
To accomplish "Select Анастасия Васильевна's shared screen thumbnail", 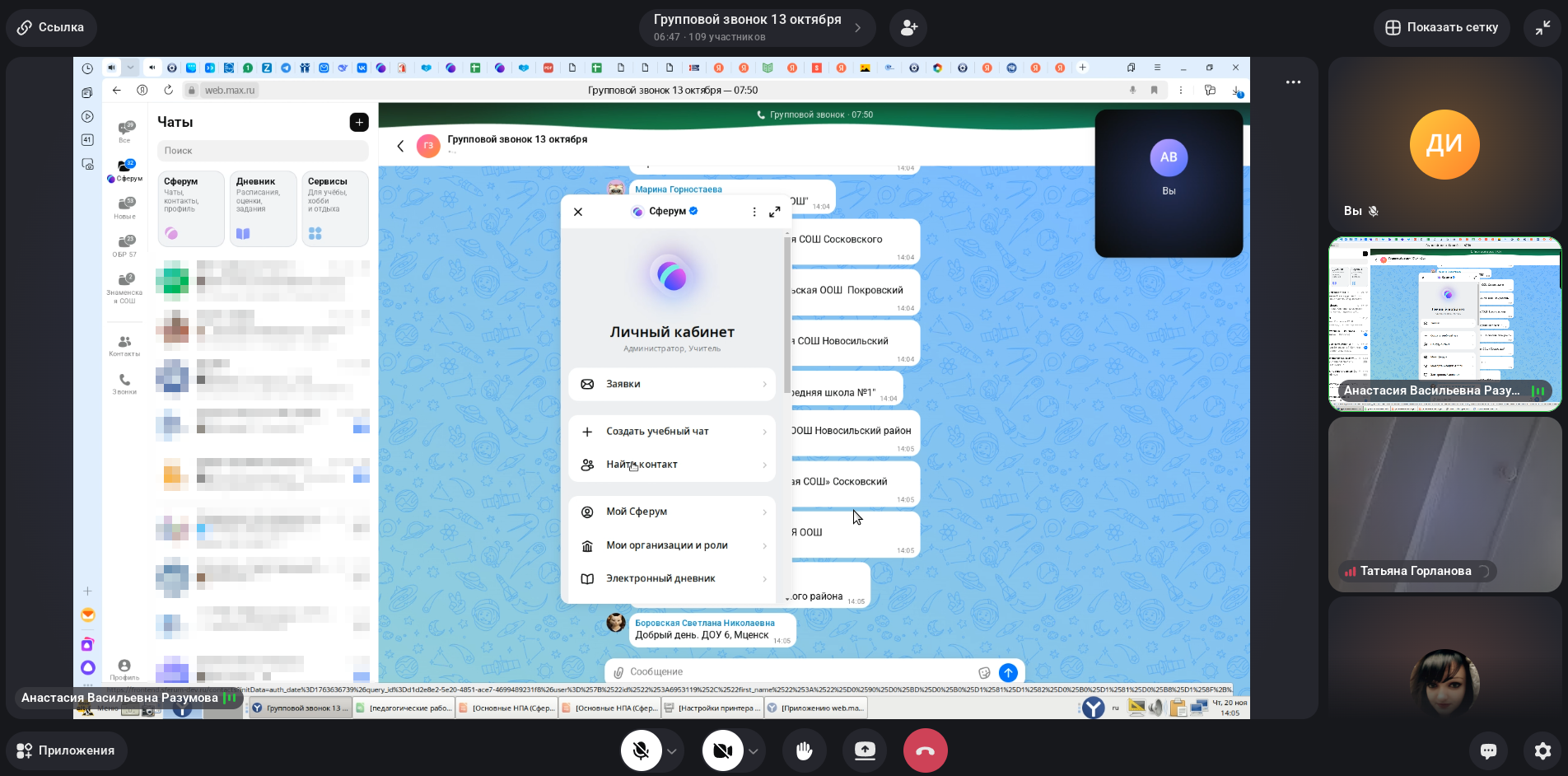I will pos(1444,321).
